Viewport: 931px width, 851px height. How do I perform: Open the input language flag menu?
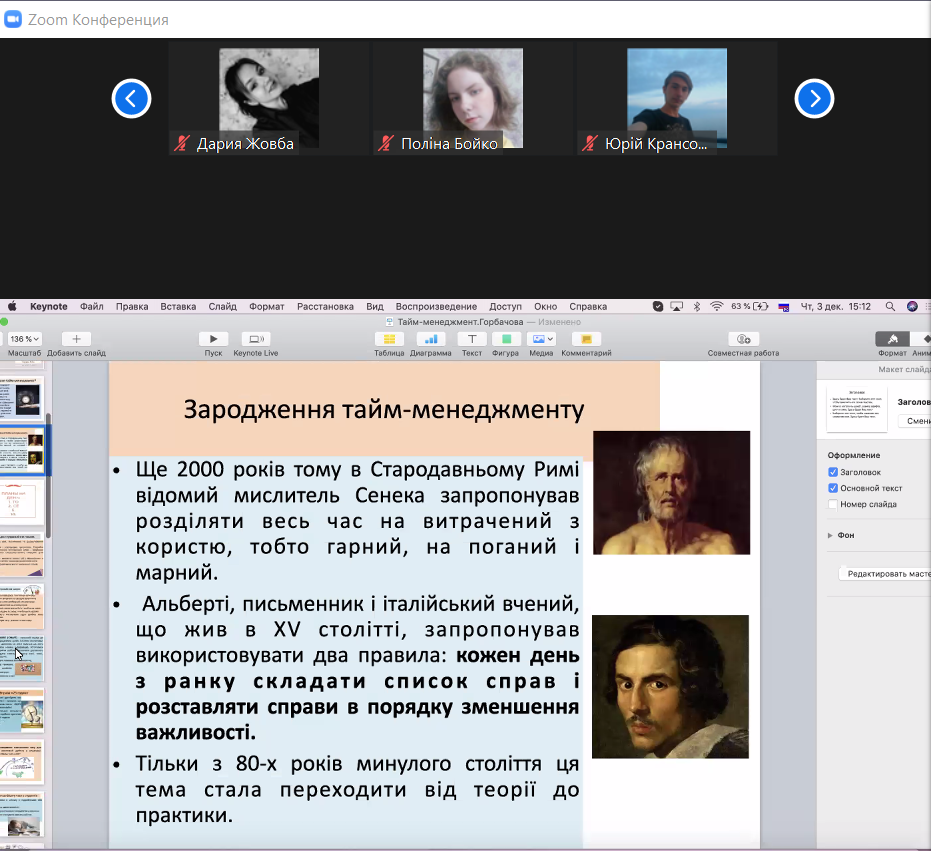pyautogui.click(x=784, y=307)
